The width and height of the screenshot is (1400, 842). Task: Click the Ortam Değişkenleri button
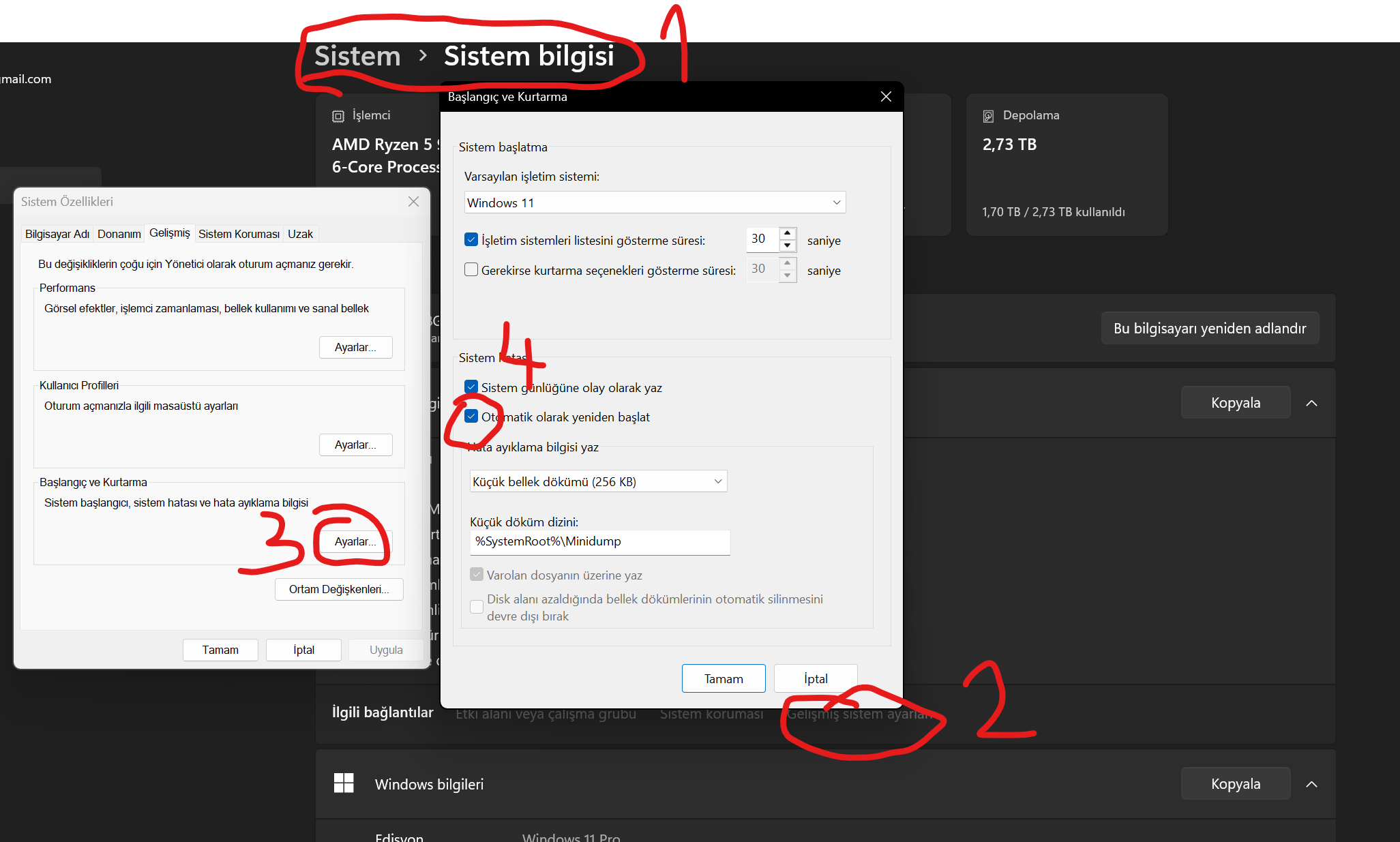click(x=339, y=589)
